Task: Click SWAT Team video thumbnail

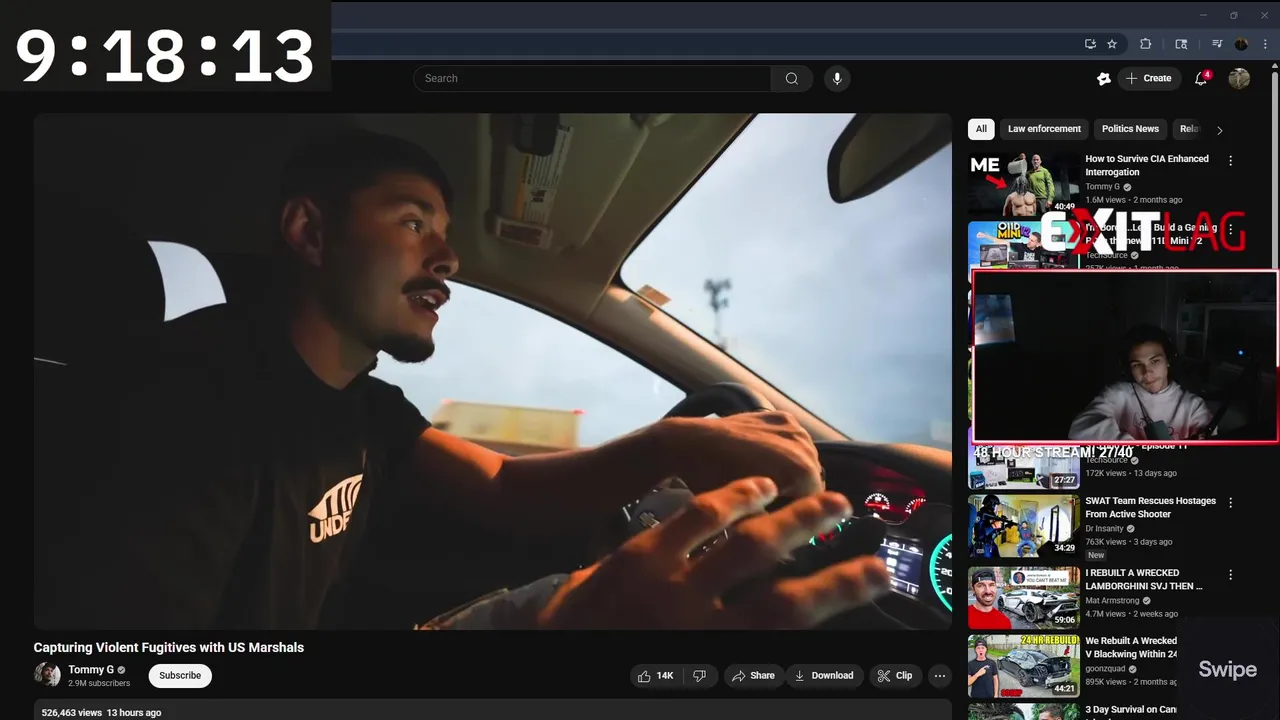Action: [x=1023, y=525]
